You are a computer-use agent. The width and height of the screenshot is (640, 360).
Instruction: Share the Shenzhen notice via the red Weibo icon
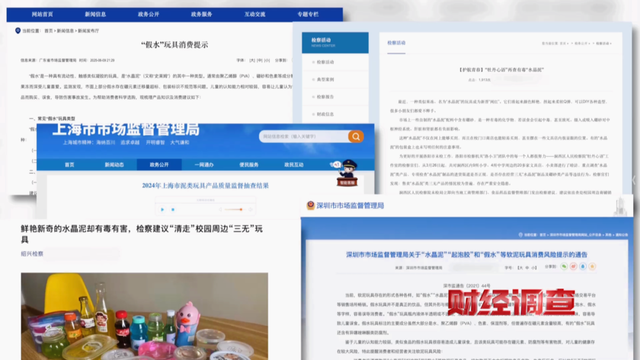coord(573,267)
